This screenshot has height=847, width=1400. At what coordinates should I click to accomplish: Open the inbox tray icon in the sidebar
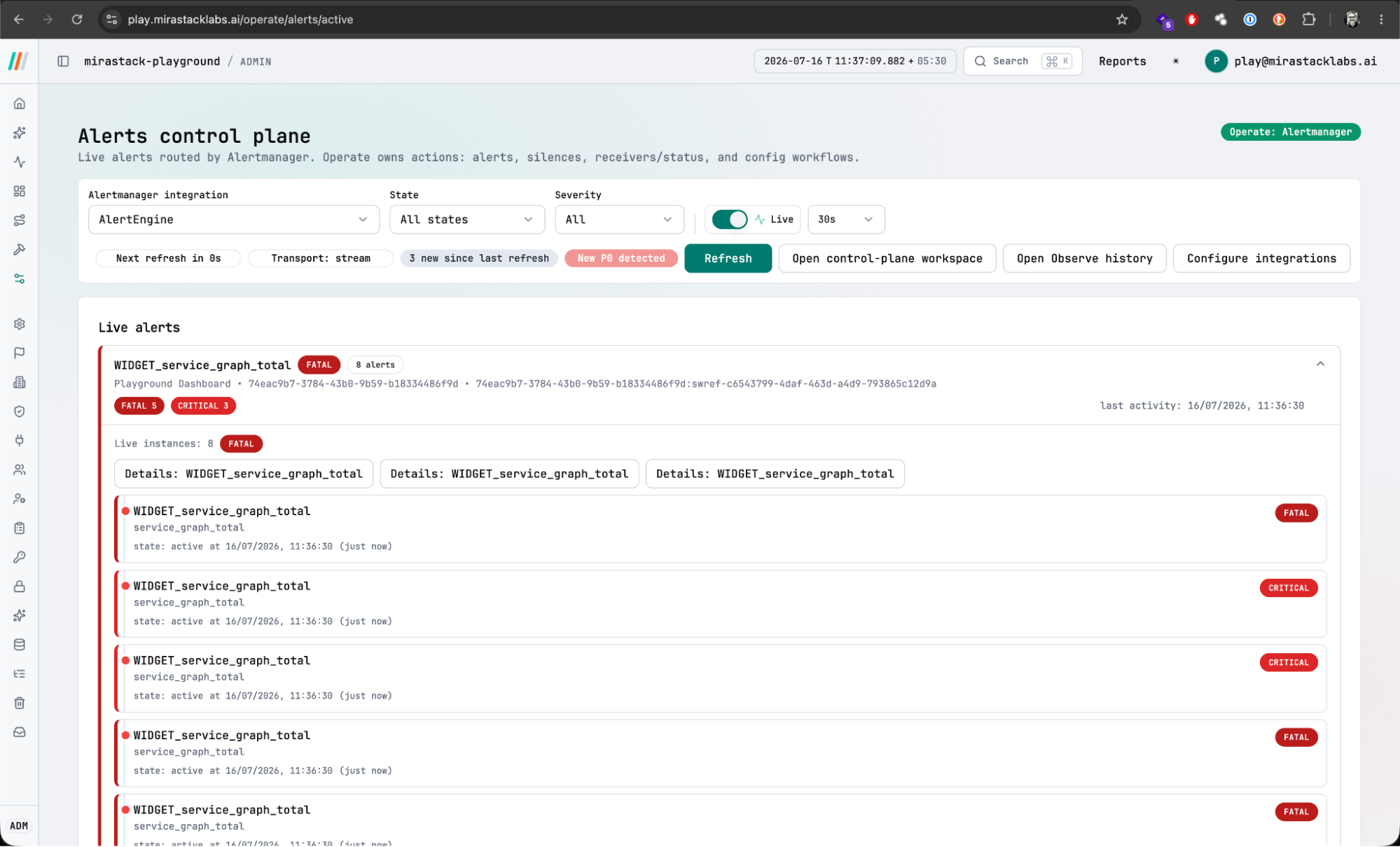(x=20, y=732)
